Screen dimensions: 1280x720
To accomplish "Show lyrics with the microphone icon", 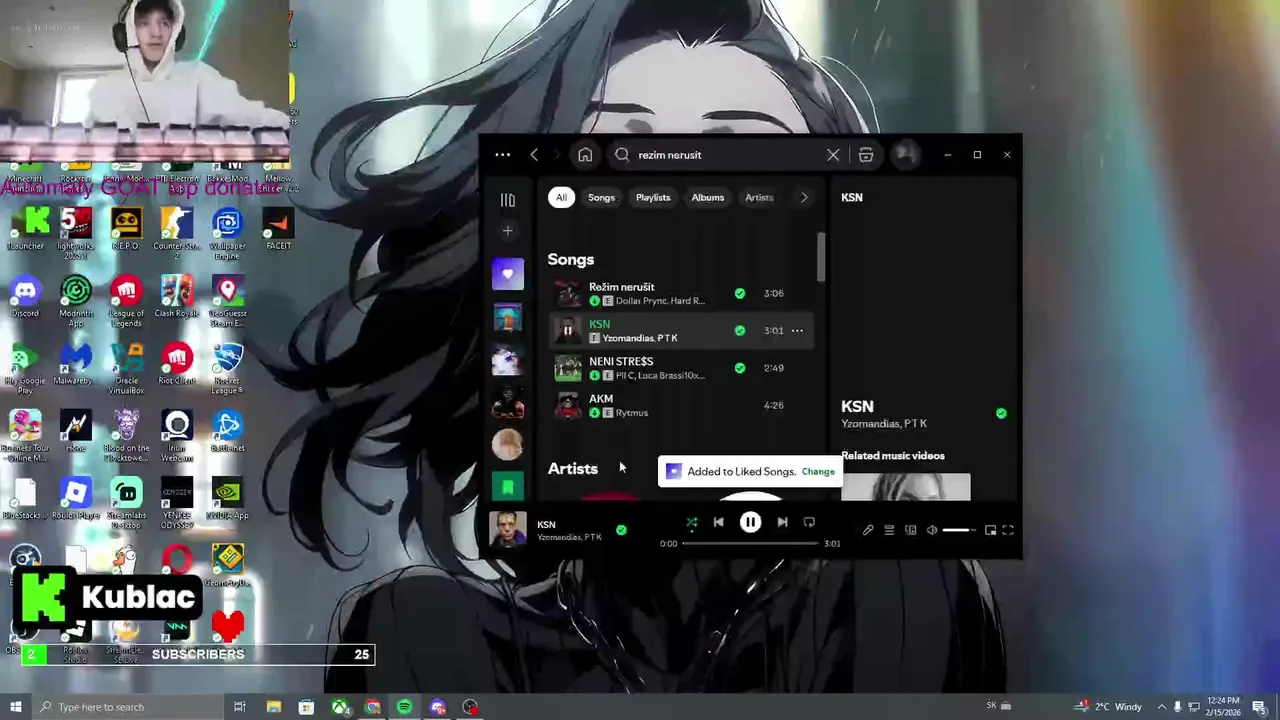I will [868, 530].
